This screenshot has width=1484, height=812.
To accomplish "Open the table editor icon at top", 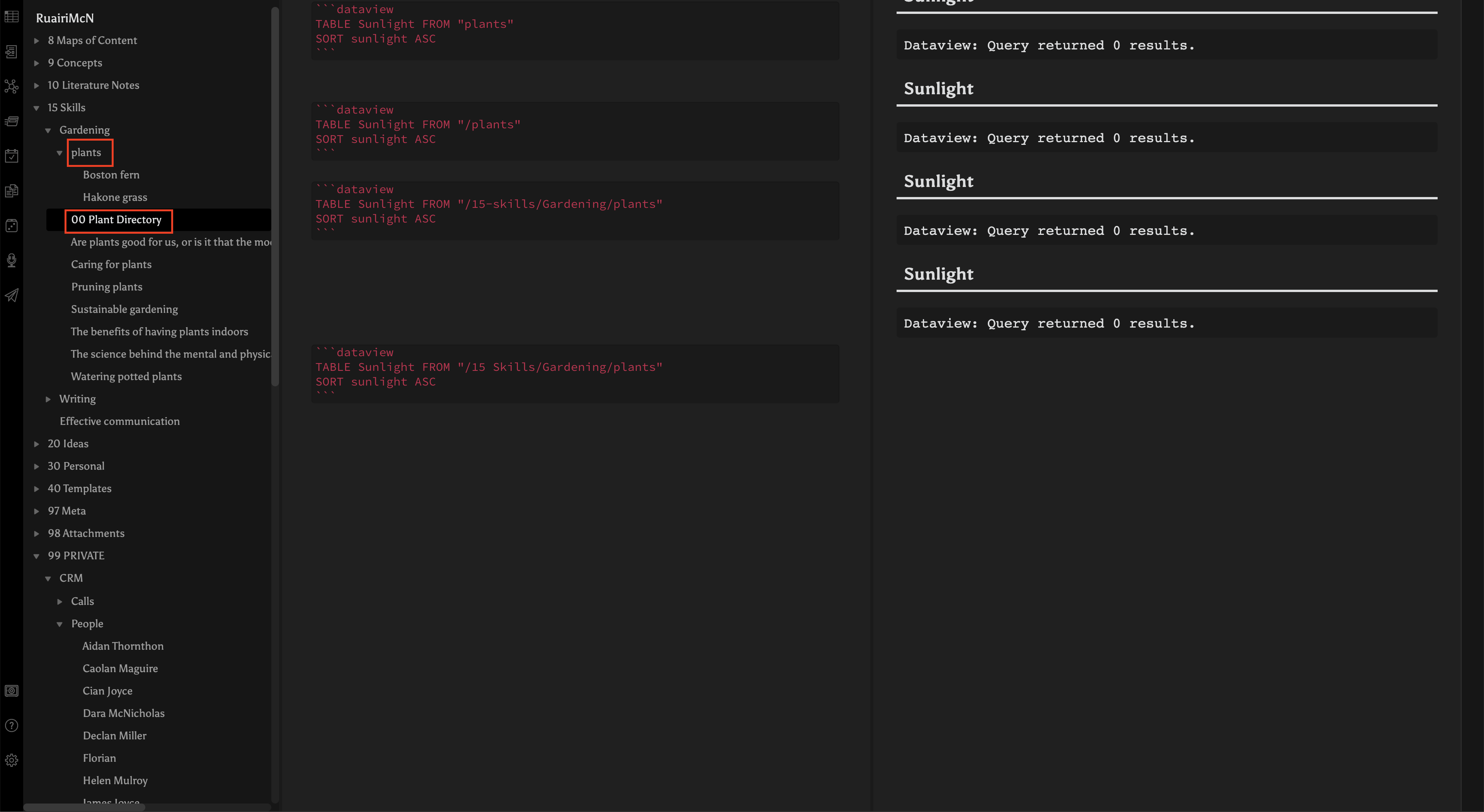I will tap(11, 17).
